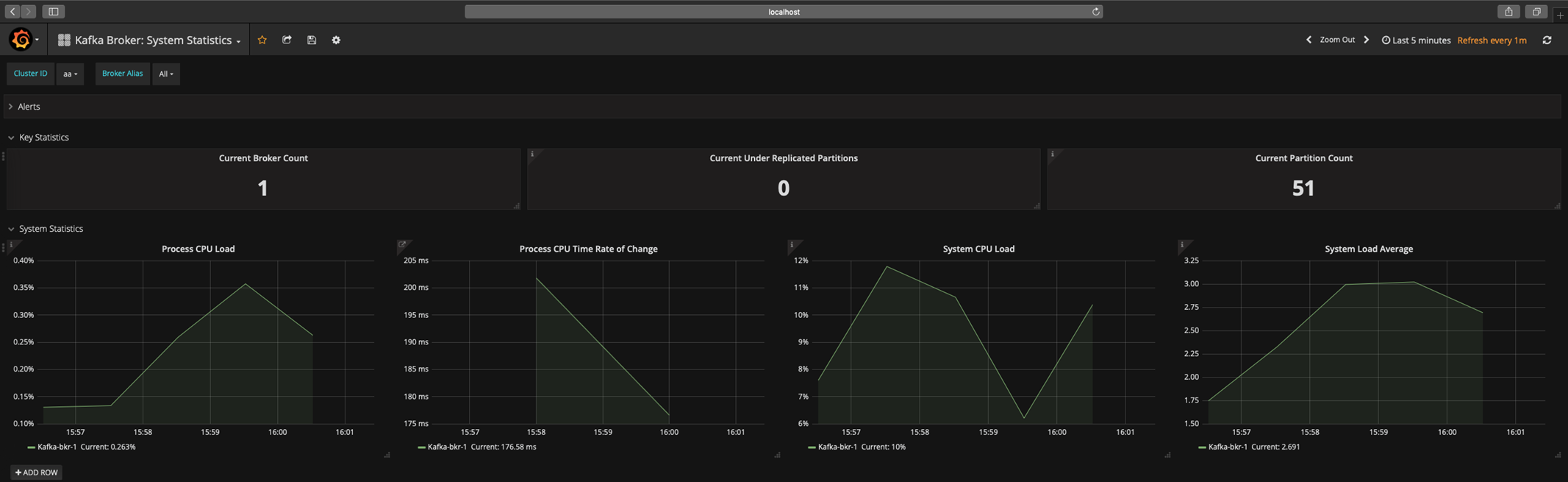The image size is (1568, 482).
Task: Star this dashboard as a favorite
Action: (262, 40)
